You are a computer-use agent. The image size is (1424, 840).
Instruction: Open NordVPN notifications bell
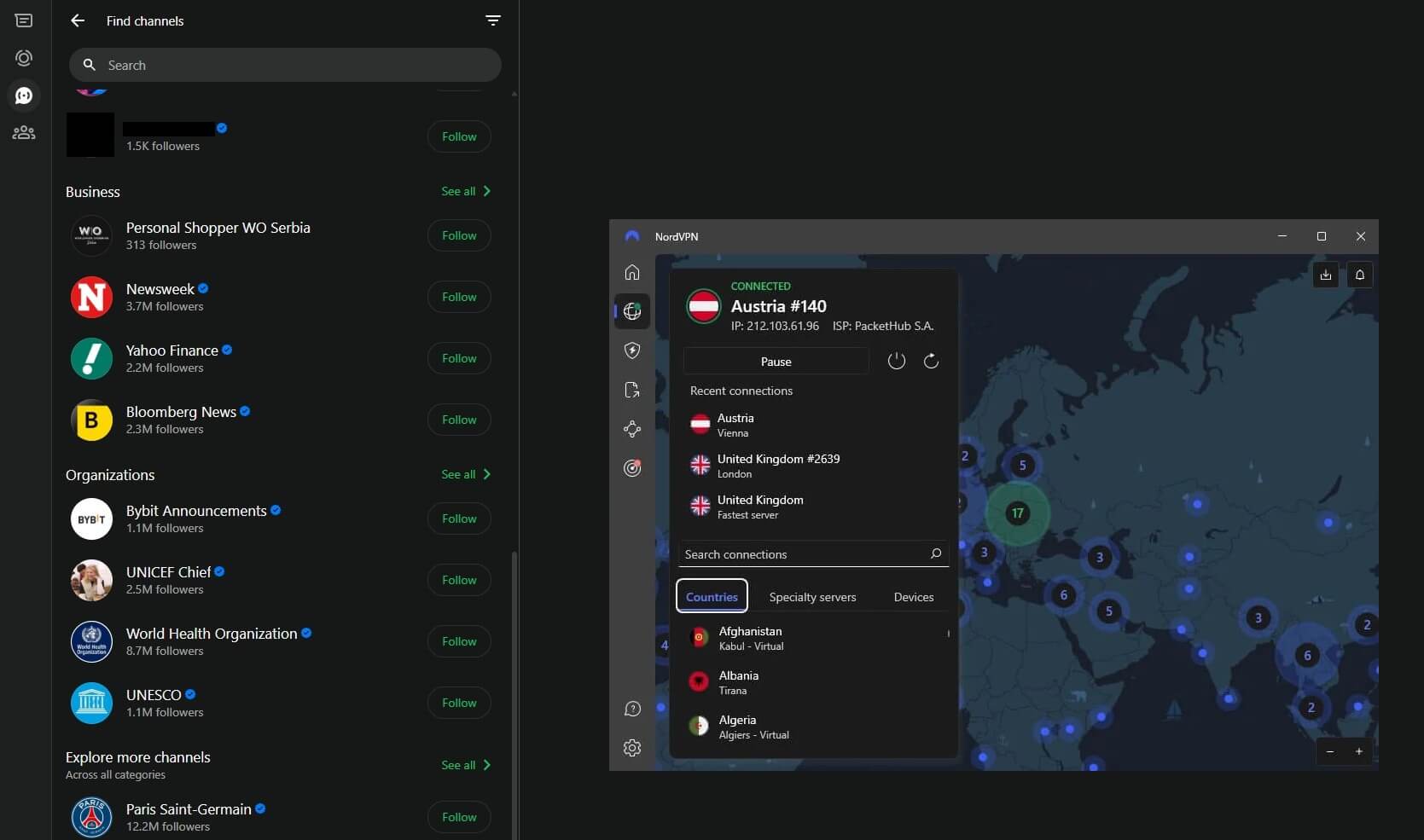1360,275
